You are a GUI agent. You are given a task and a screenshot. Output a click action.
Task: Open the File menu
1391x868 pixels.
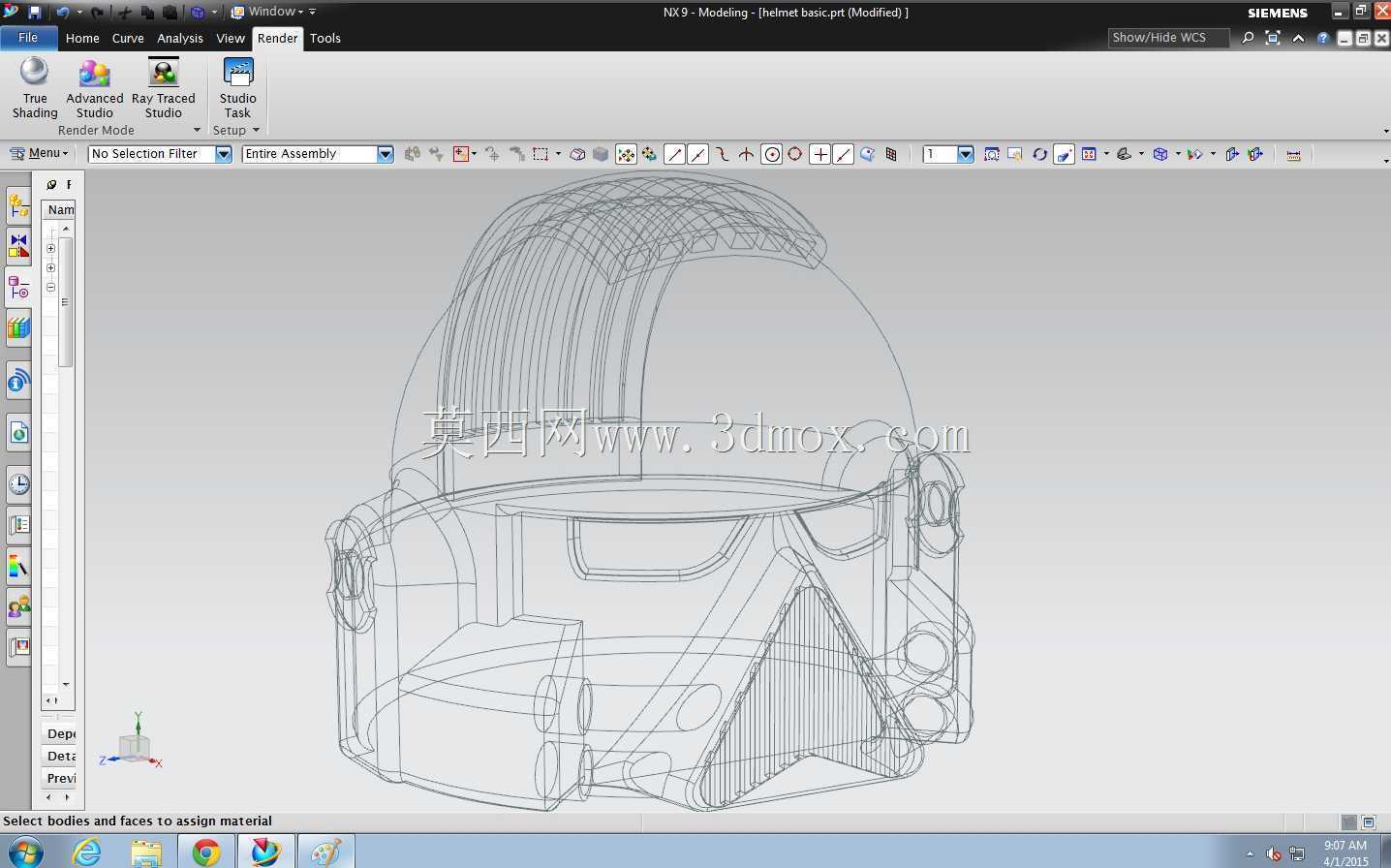pos(28,38)
